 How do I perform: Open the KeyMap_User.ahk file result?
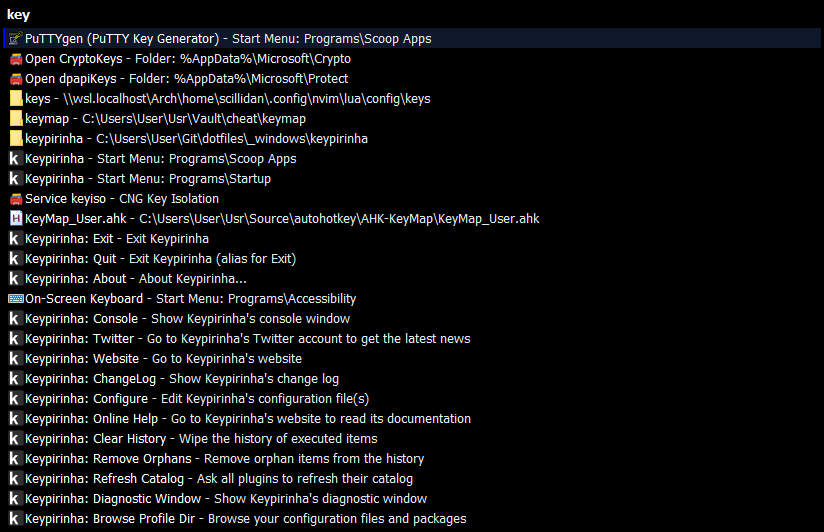coord(412,218)
